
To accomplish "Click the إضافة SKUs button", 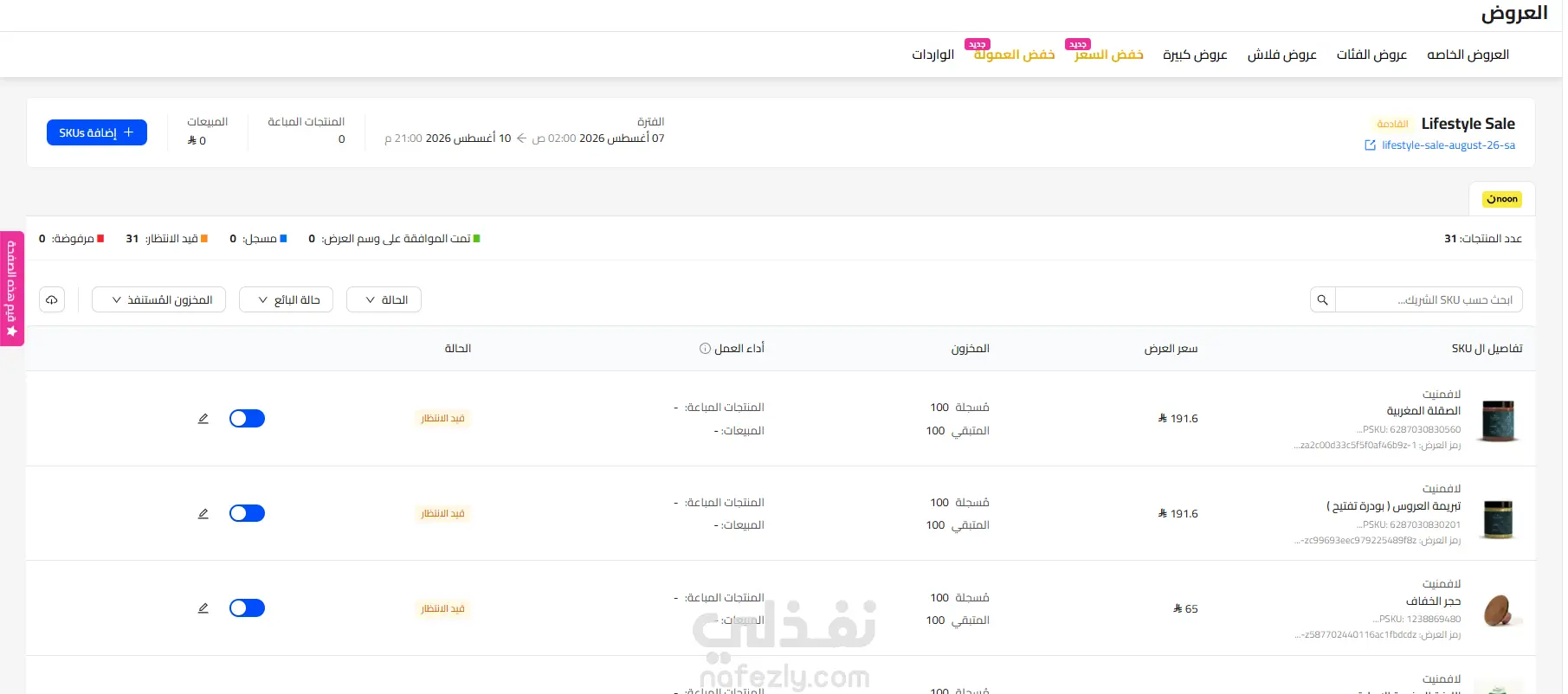I will click(x=97, y=132).
